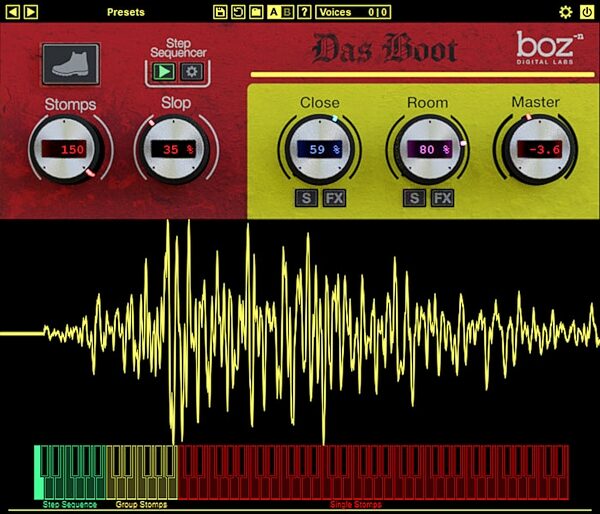Click the boz Digital Labs logo
Image resolution: width=600 pixels, height=514 pixels.
(549, 47)
